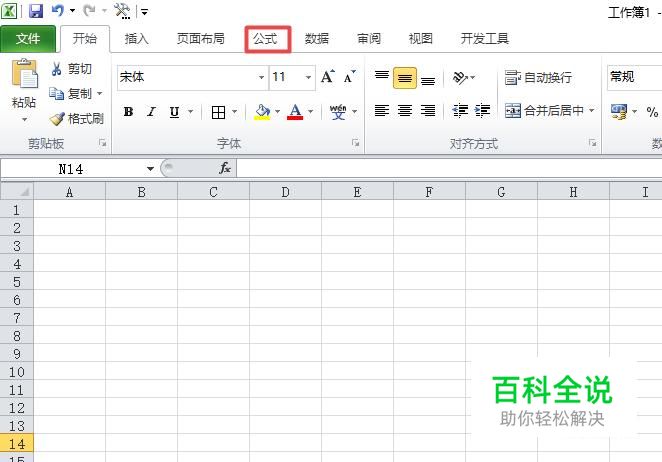This screenshot has height=462, width=662.
Task: Click the tools icon in quick access toolbar
Action: (122, 11)
